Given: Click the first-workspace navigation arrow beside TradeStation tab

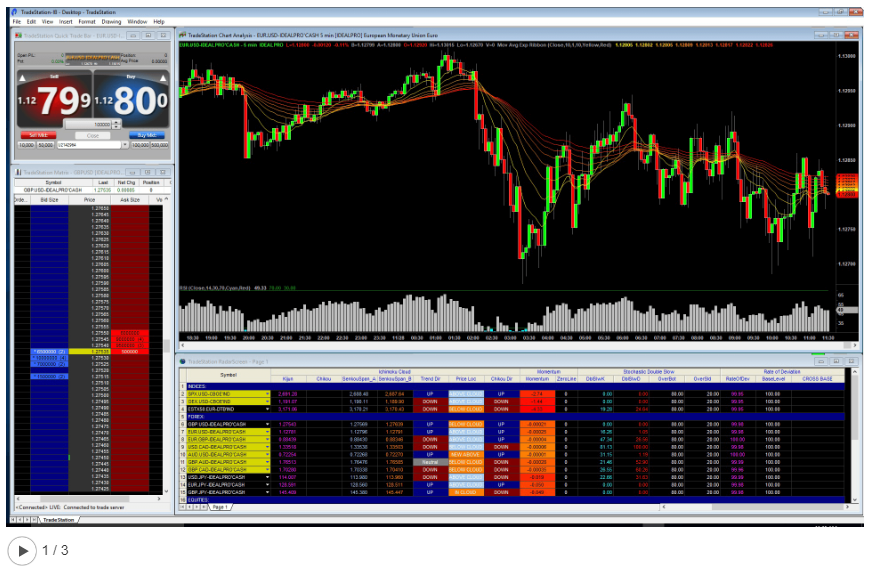Looking at the screenshot, I should [12, 520].
